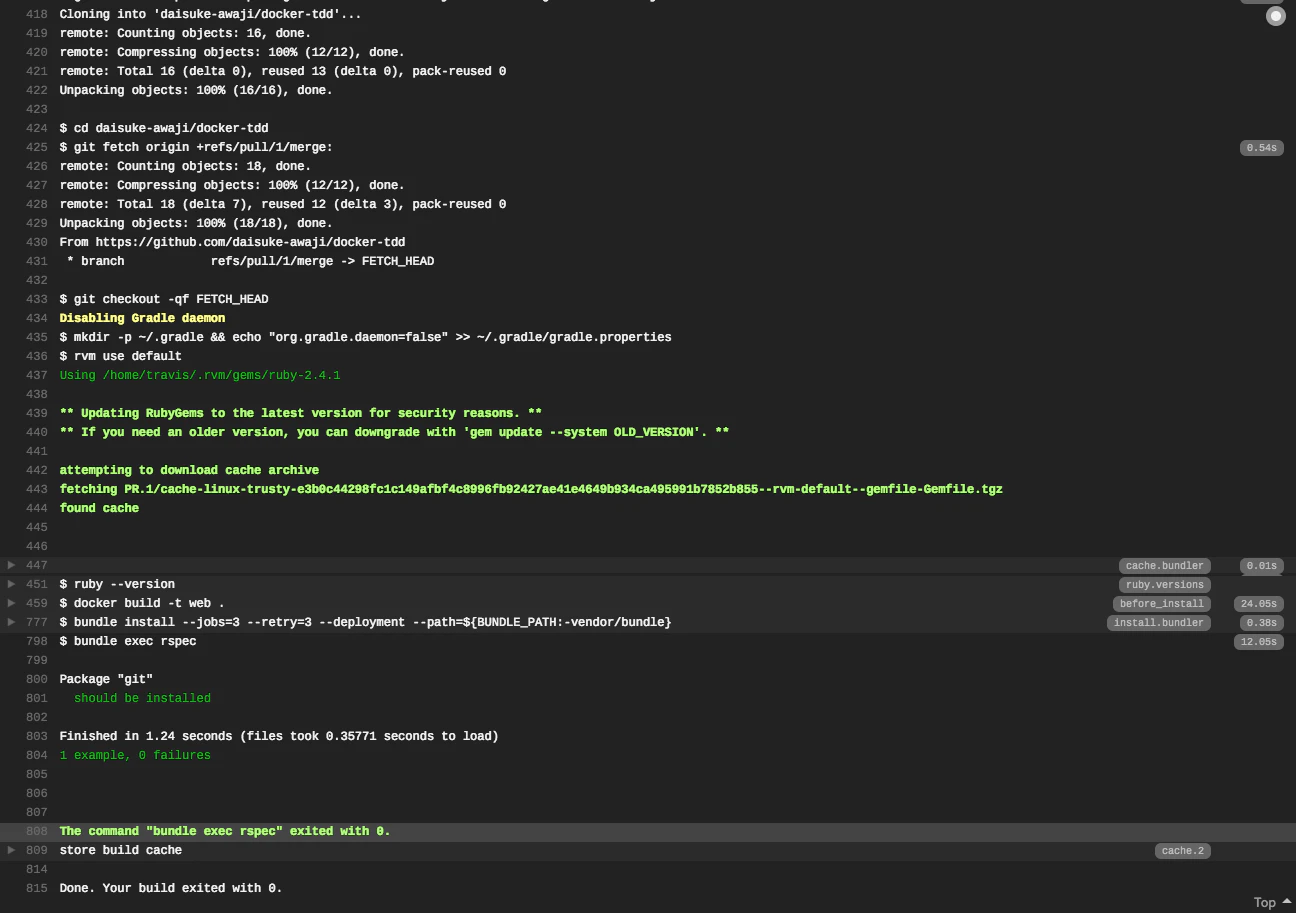This screenshot has width=1298, height=913.
Task: Click the up arrow beside Top
Action: (x=1286, y=901)
